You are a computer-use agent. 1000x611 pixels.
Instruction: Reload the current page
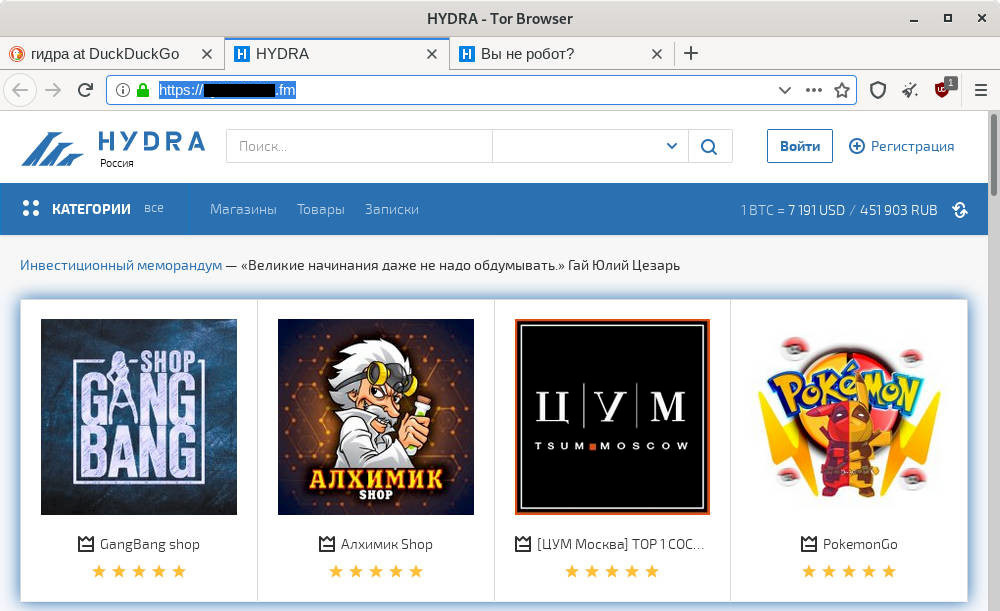(85, 90)
